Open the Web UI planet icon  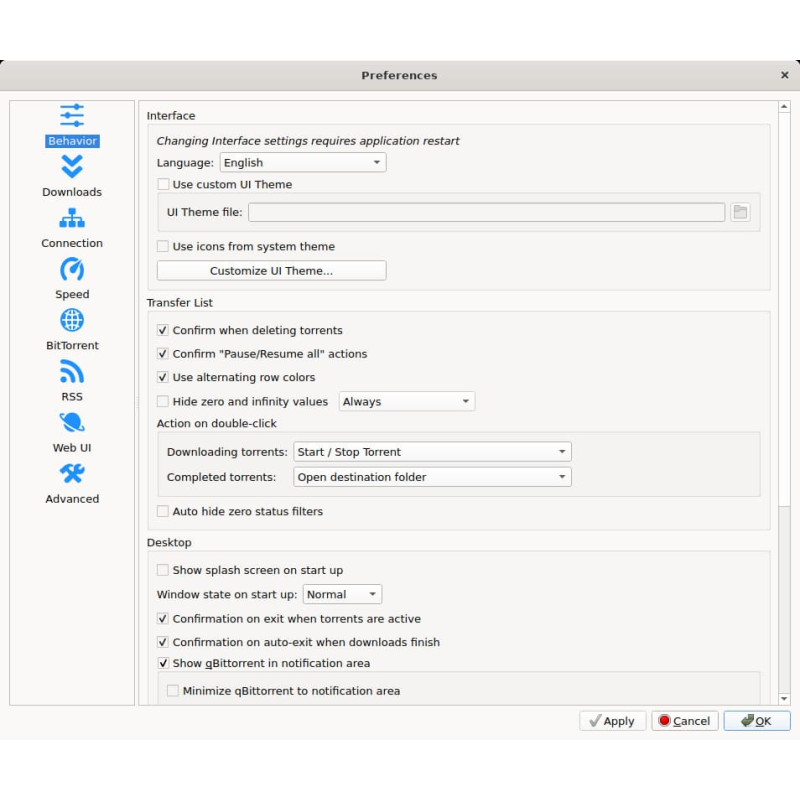pyautogui.click(x=72, y=422)
